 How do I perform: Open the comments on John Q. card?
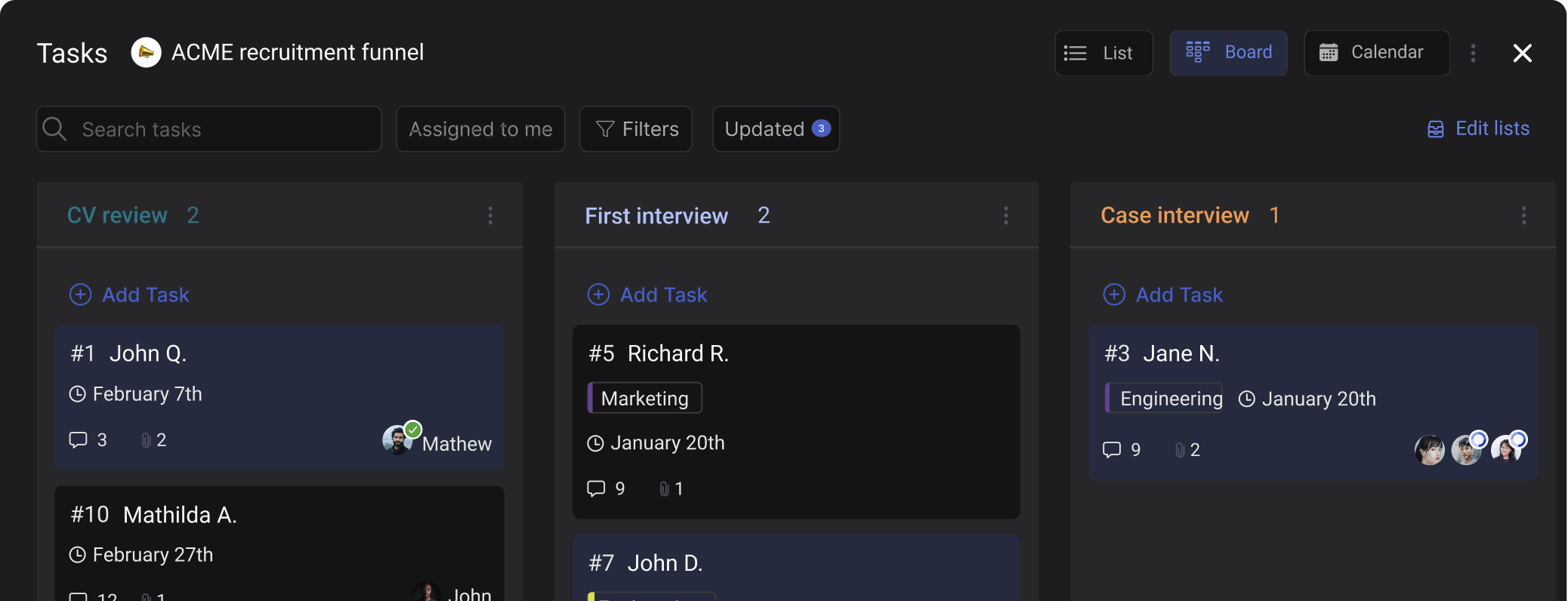pyautogui.click(x=79, y=440)
